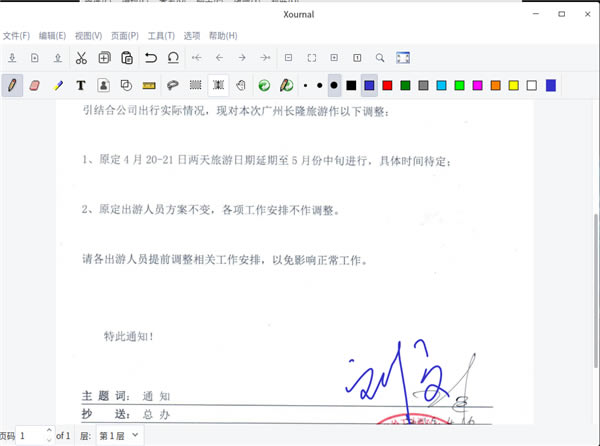600x446 pixels.
Task: Go to the next page
Action: tap(242, 58)
